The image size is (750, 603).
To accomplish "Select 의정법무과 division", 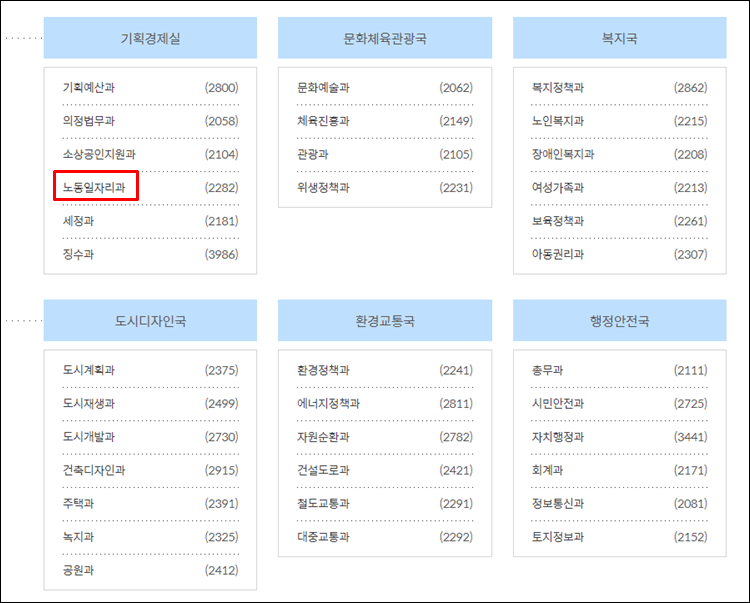I will tap(89, 121).
